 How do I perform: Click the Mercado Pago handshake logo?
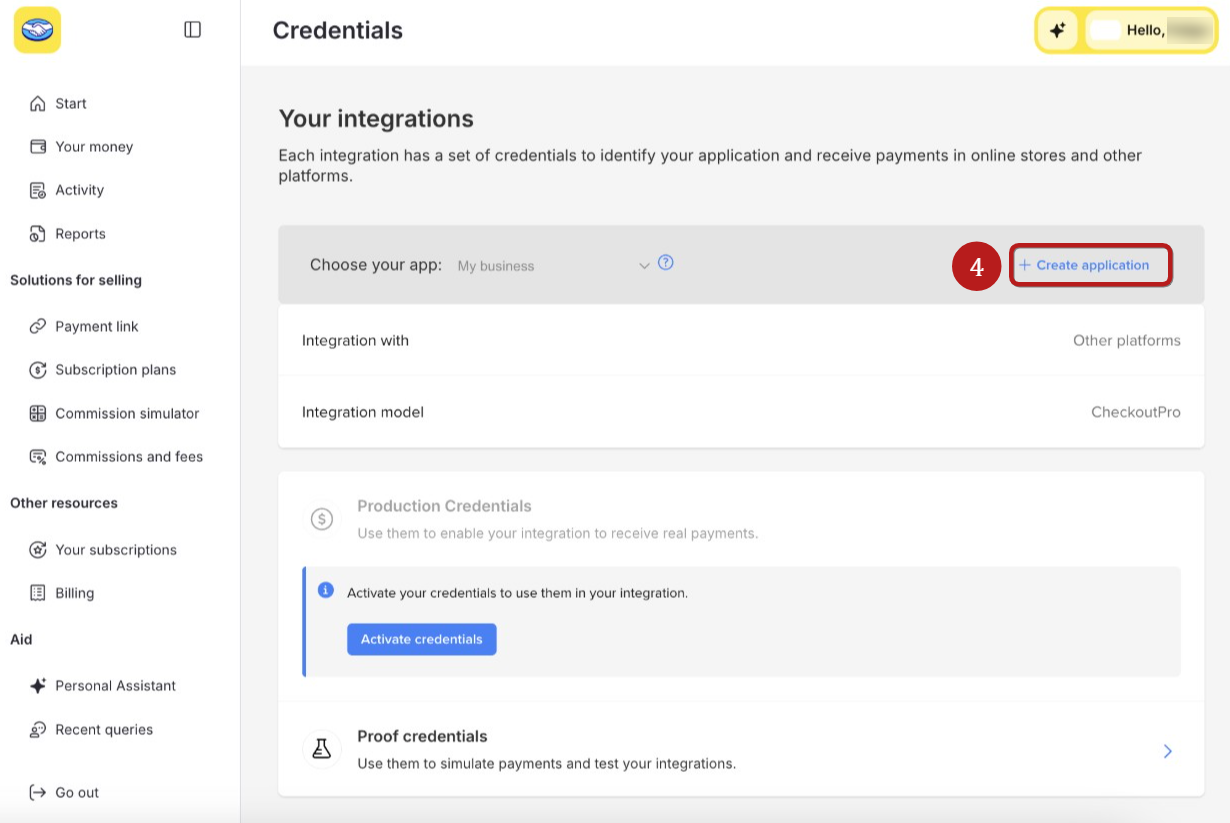(37, 30)
